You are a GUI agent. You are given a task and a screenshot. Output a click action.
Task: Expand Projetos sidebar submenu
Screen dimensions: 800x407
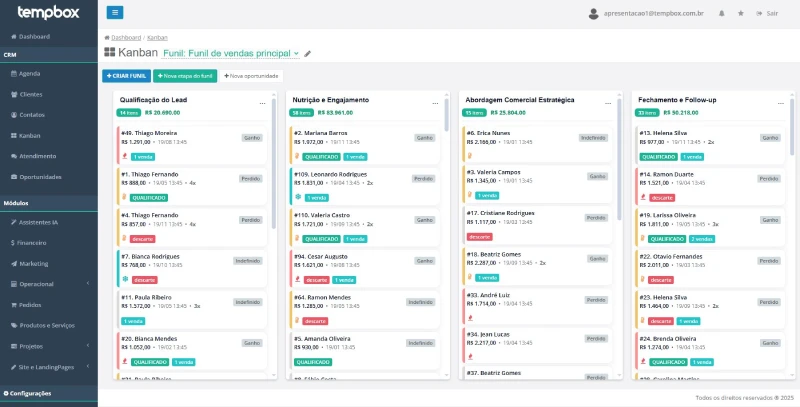(x=48, y=346)
